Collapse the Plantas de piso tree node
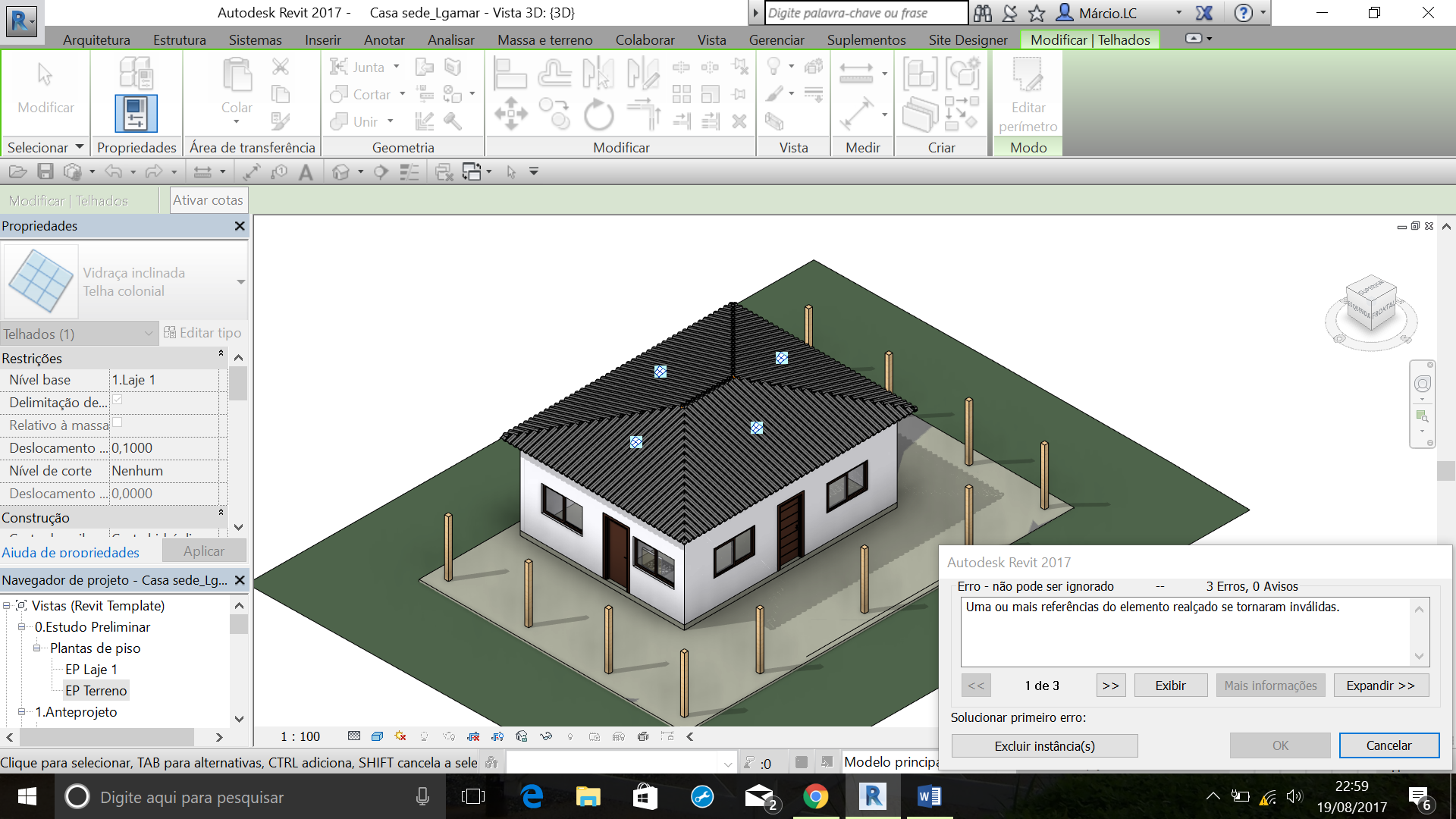Screen dimensions: 1456x819 (37, 648)
